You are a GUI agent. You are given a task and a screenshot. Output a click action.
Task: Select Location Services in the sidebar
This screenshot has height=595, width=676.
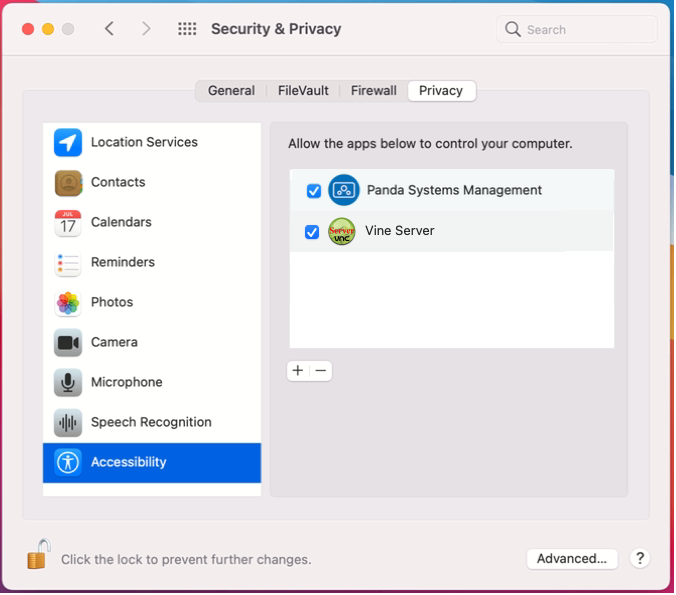click(x=152, y=142)
